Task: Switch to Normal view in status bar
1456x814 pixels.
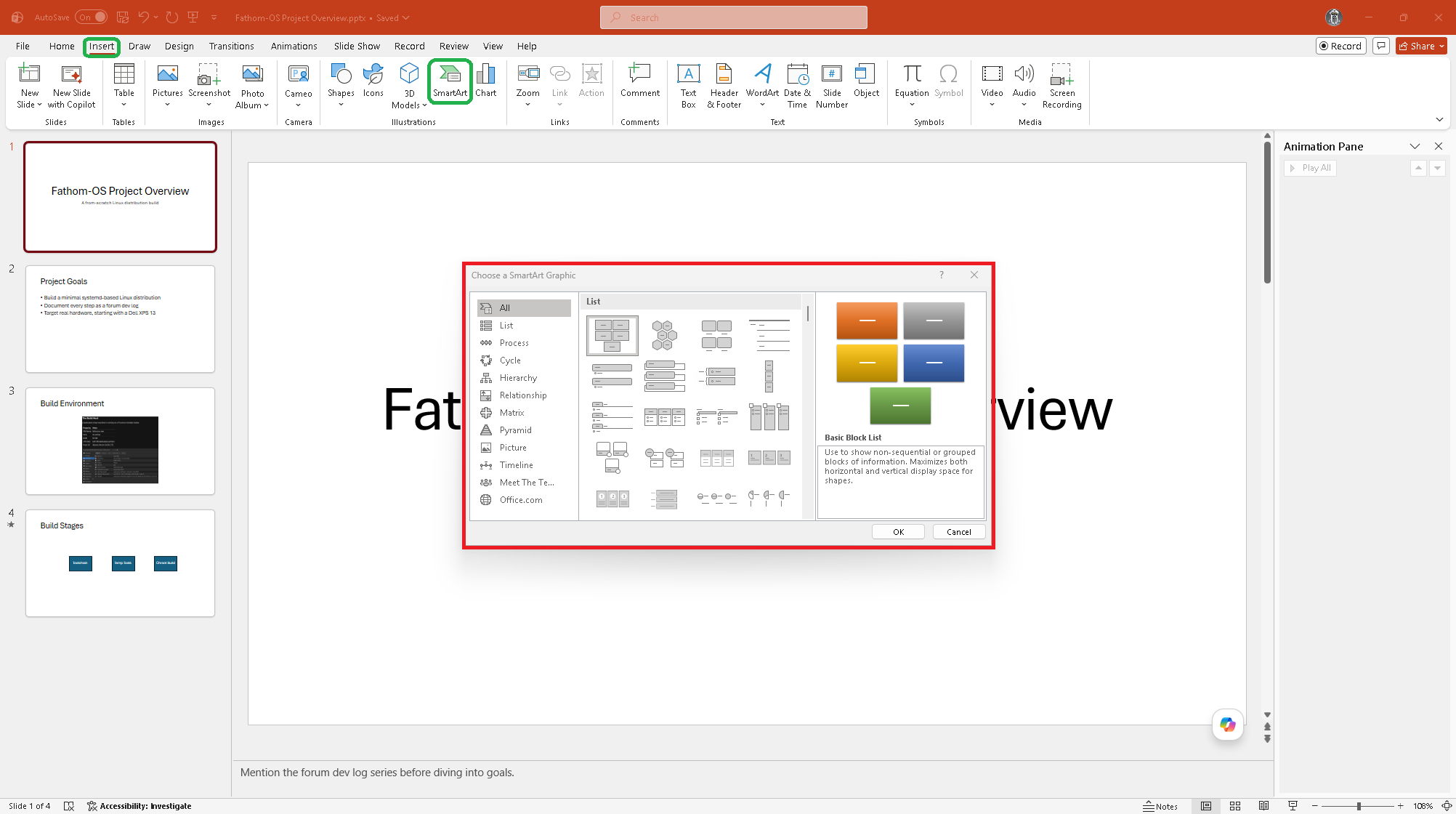Action: [x=1206, y=806]
